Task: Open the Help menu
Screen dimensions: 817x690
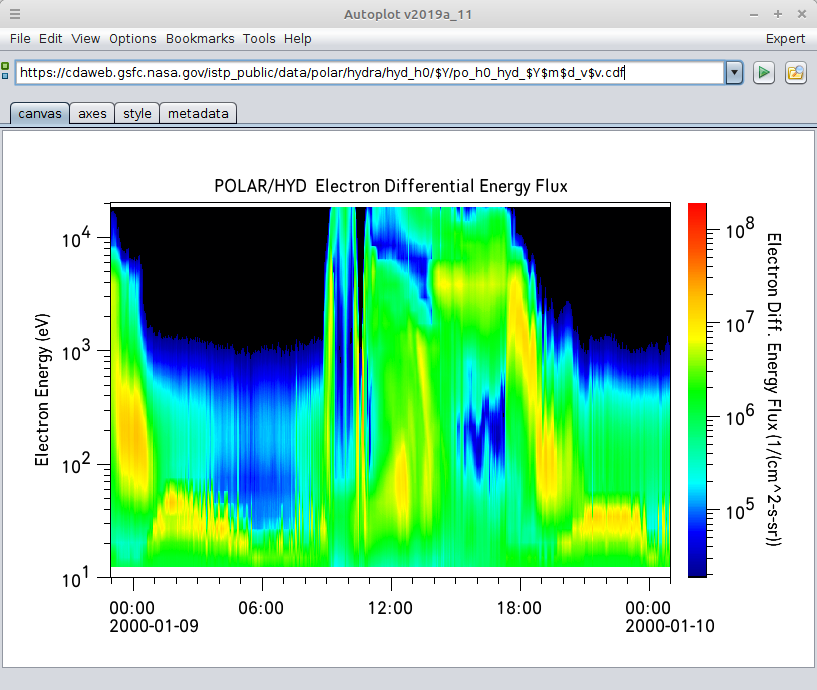Action: 298,39
